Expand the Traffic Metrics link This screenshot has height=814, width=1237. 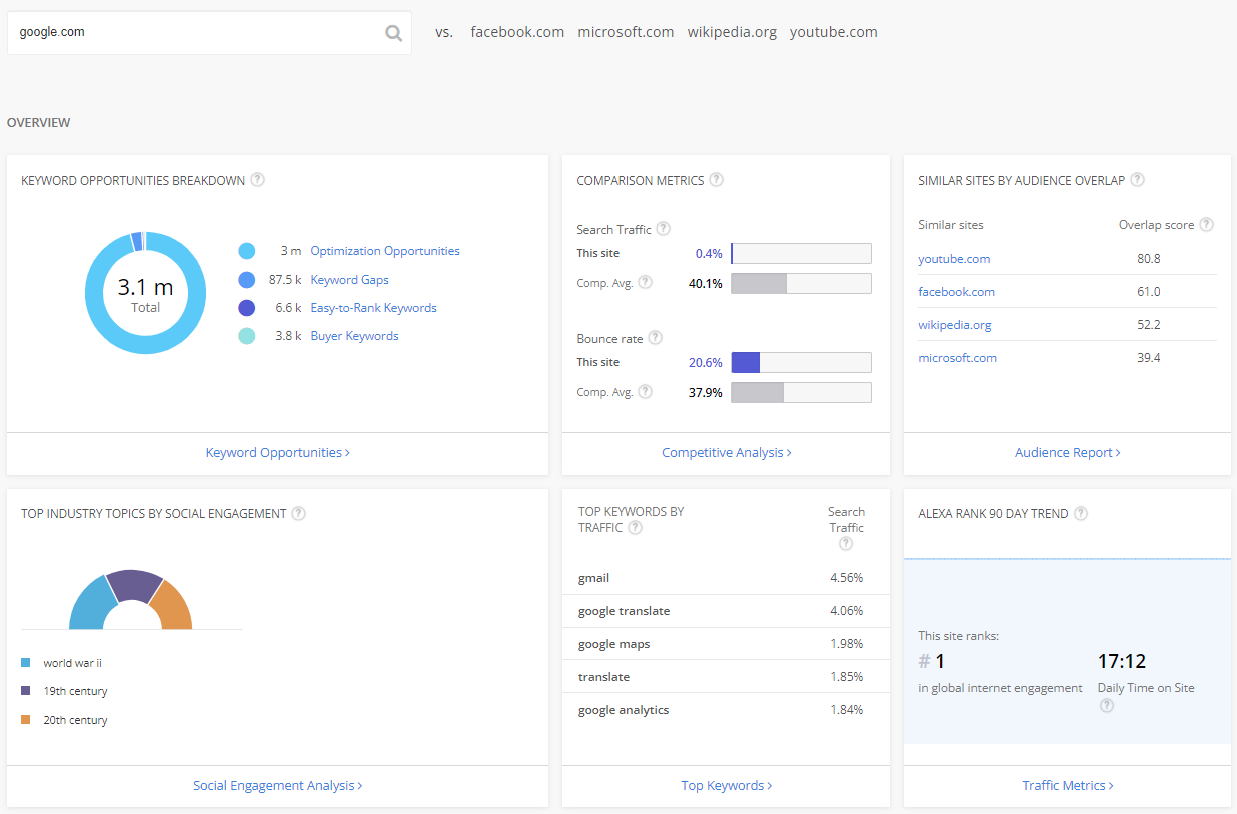1067,786
